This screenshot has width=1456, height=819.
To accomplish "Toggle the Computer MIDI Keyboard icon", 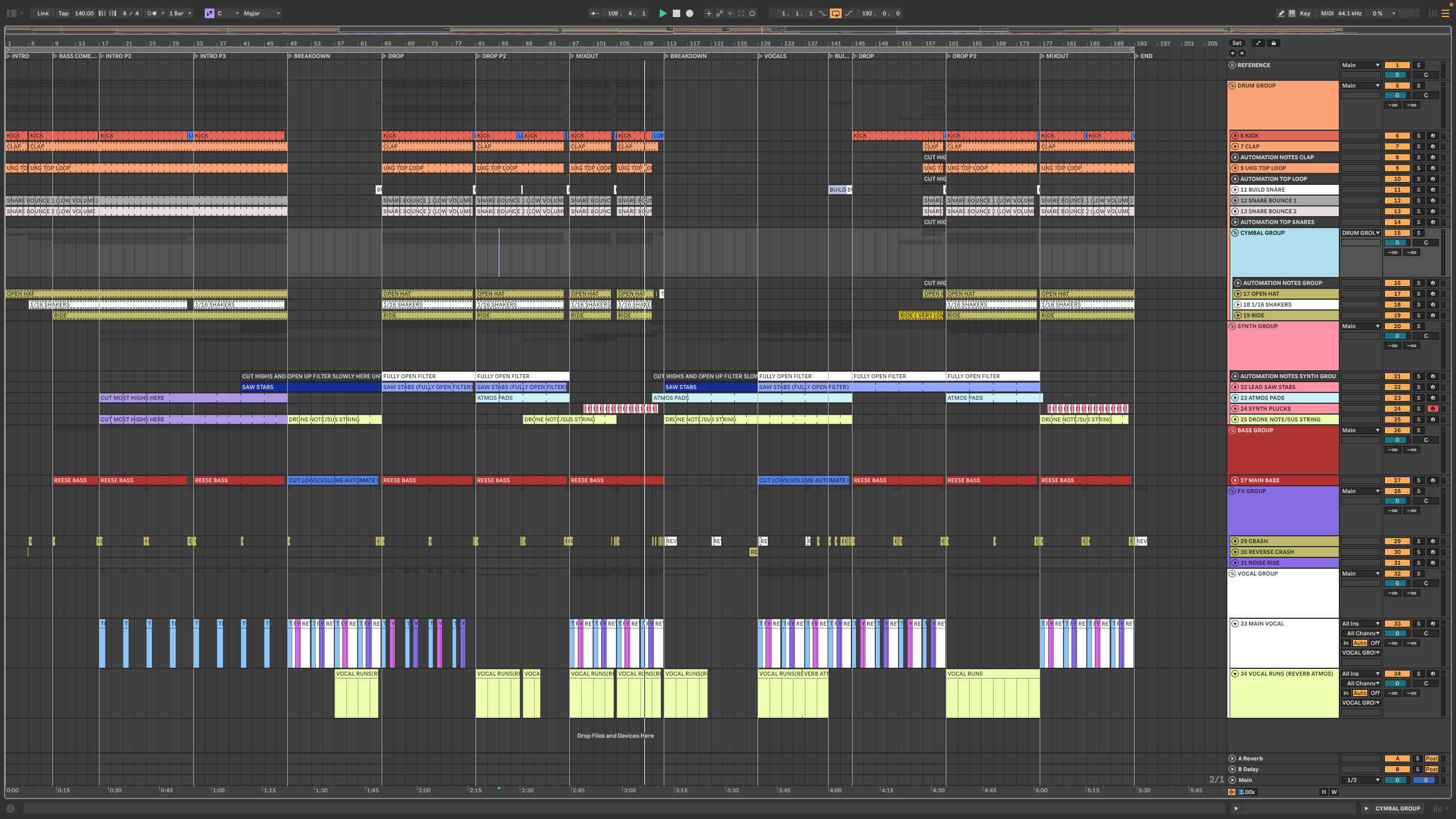I will [1292, 13].
